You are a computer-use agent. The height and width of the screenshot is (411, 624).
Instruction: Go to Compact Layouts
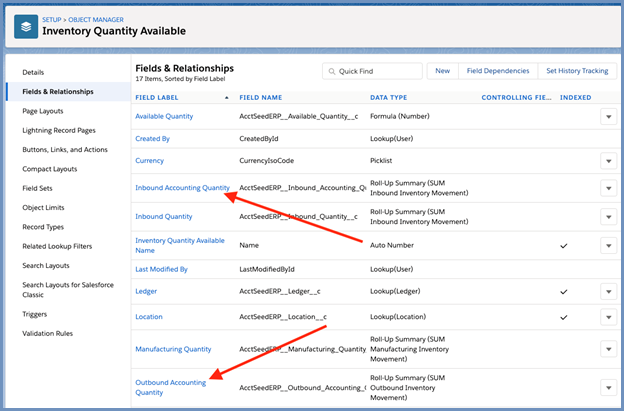click(50, 169)
